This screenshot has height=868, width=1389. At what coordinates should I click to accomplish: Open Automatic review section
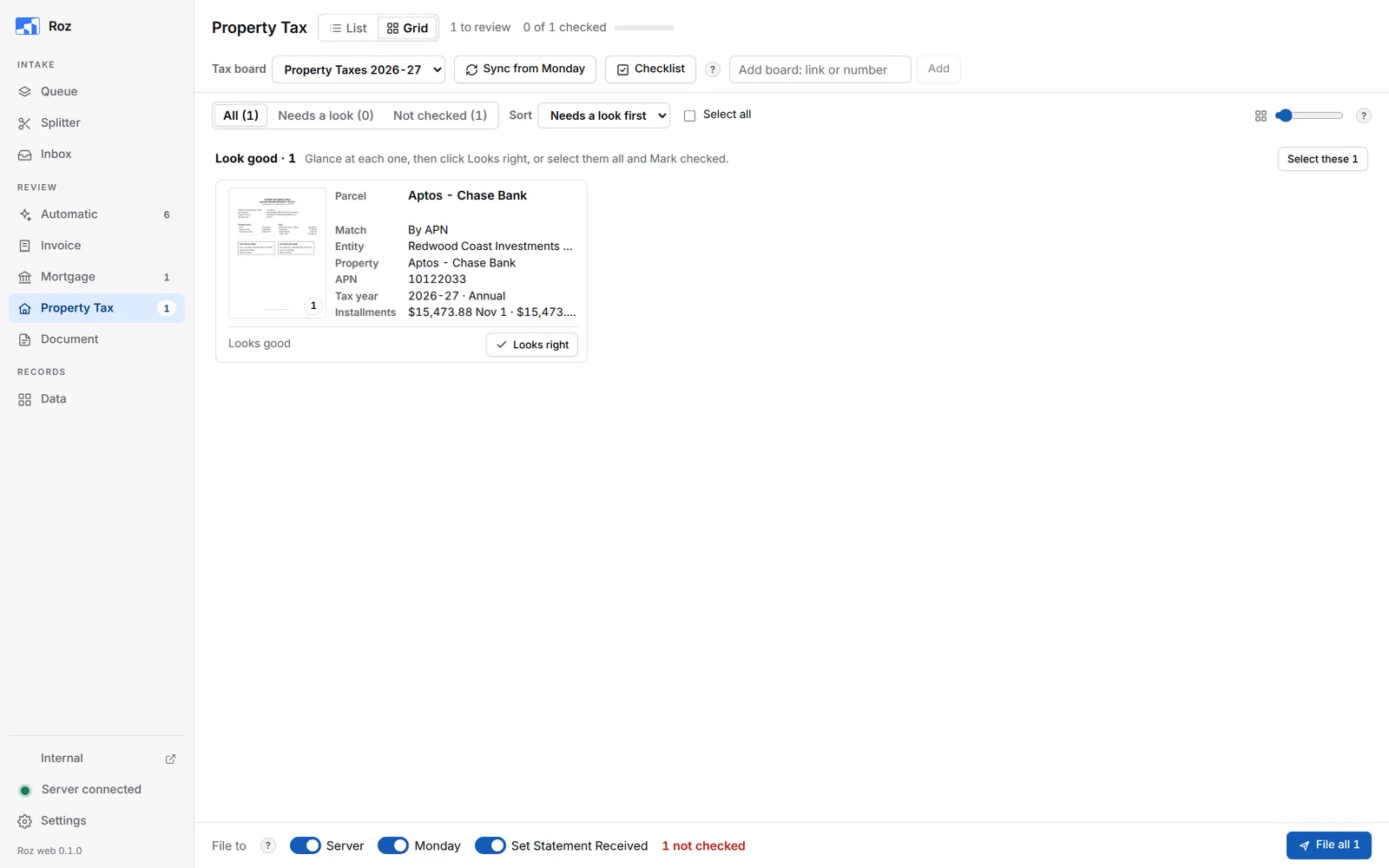[96, 214]
